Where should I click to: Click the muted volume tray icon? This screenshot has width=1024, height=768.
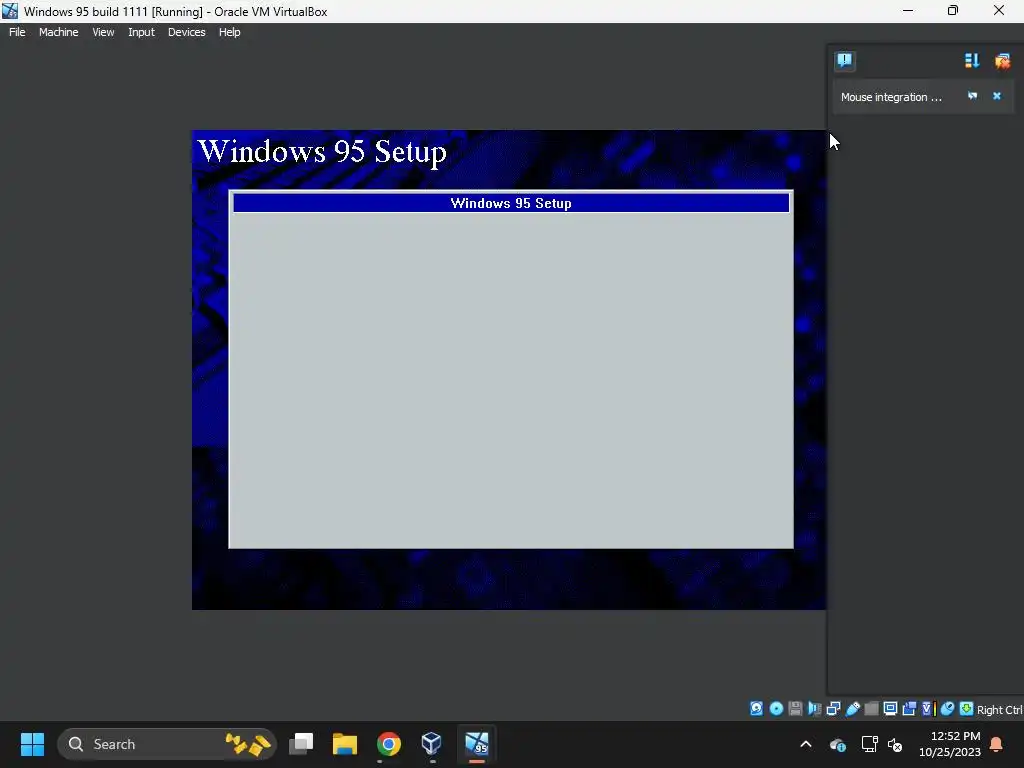tap(895, 744)
